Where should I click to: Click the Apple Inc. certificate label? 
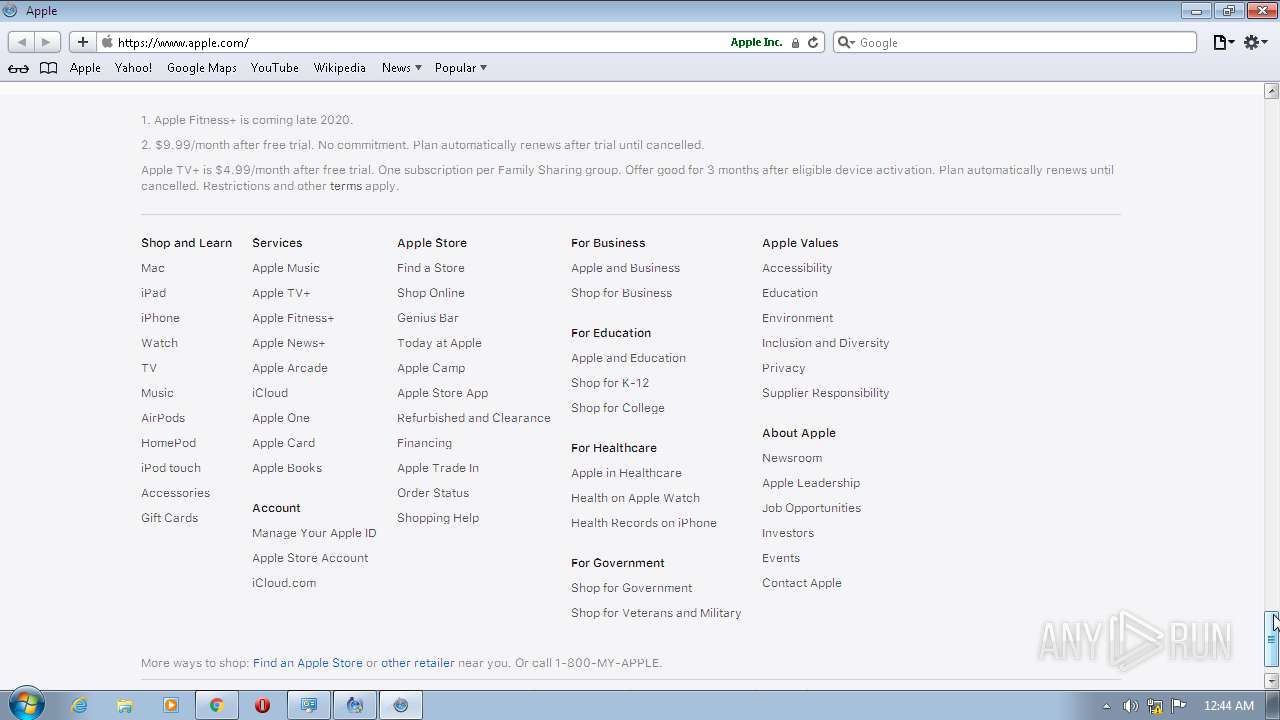(756, 42)
